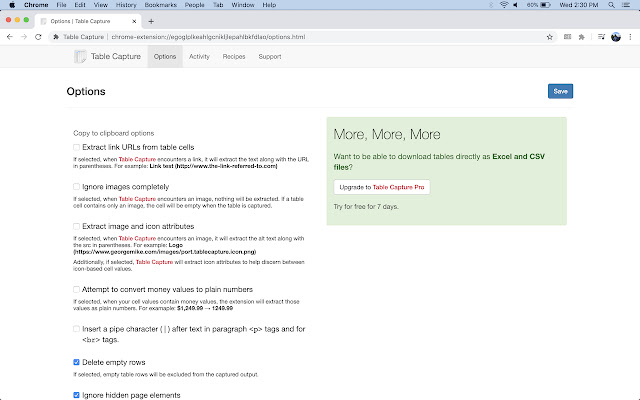Toggle Extract image and icon attributes
The height and width of the screenshot is (400, 640).
click(77, 226)
